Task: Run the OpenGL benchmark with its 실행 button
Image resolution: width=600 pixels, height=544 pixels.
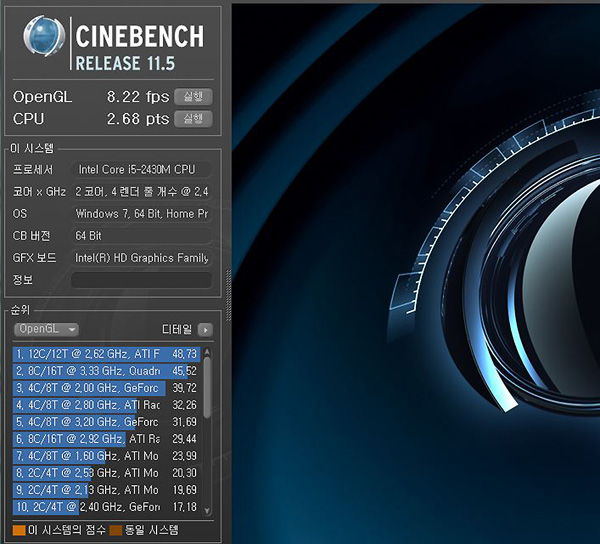Action: [x=193, y=96]
